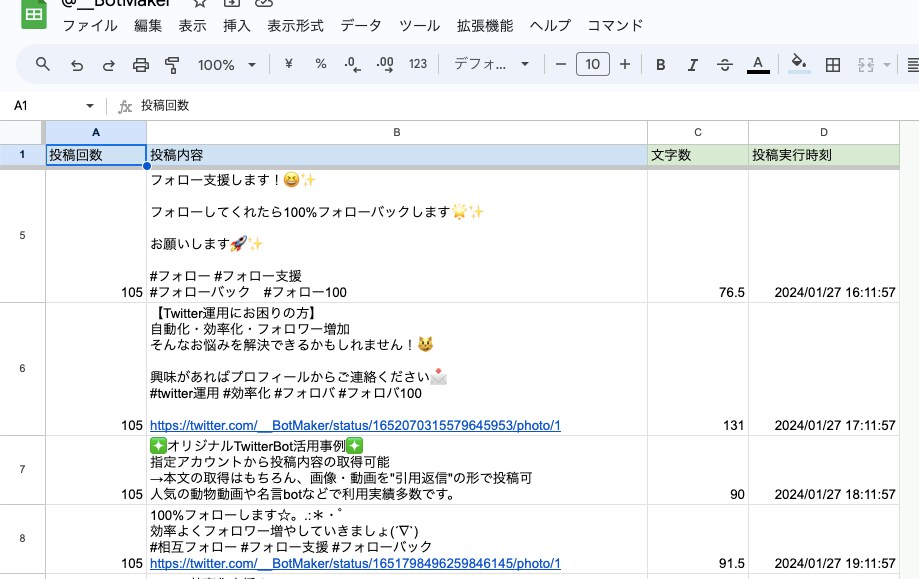Click the 文字数 header cell
The width and height of the screenshot is (919, 579).
[697, 155]
